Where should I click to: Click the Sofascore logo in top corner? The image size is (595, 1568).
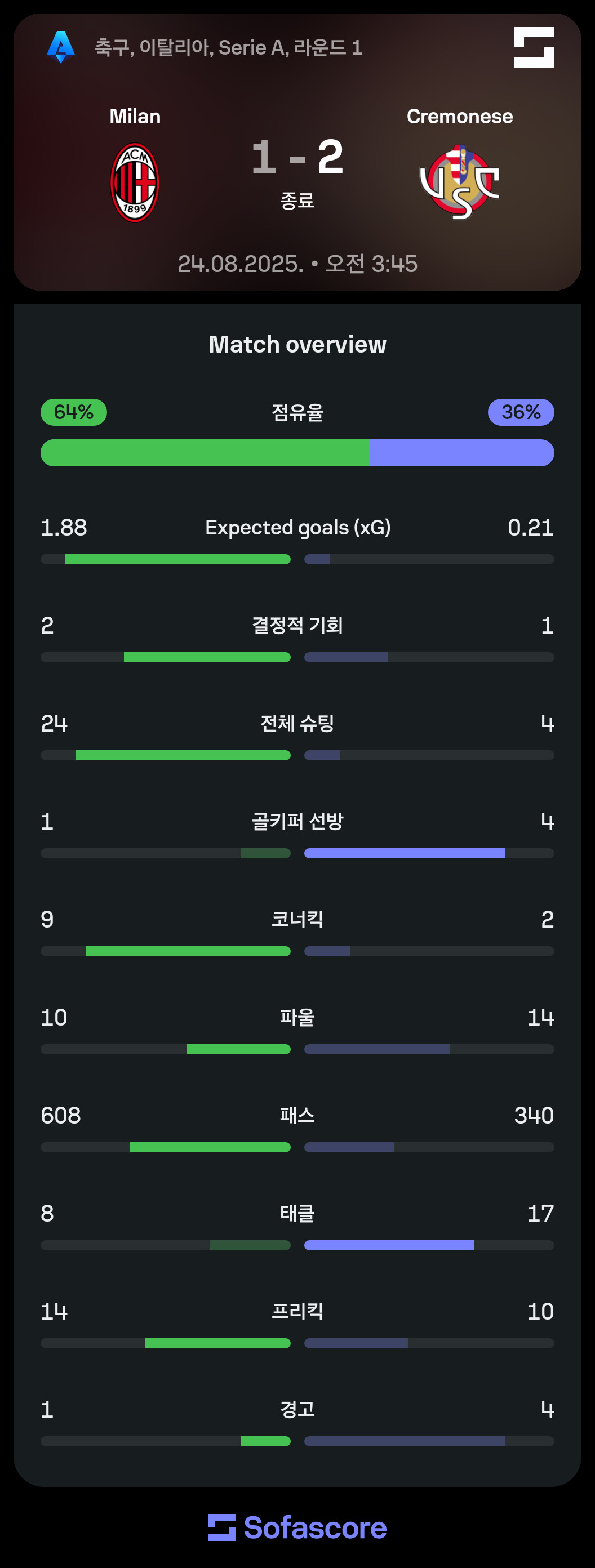(x=534, y=47)
